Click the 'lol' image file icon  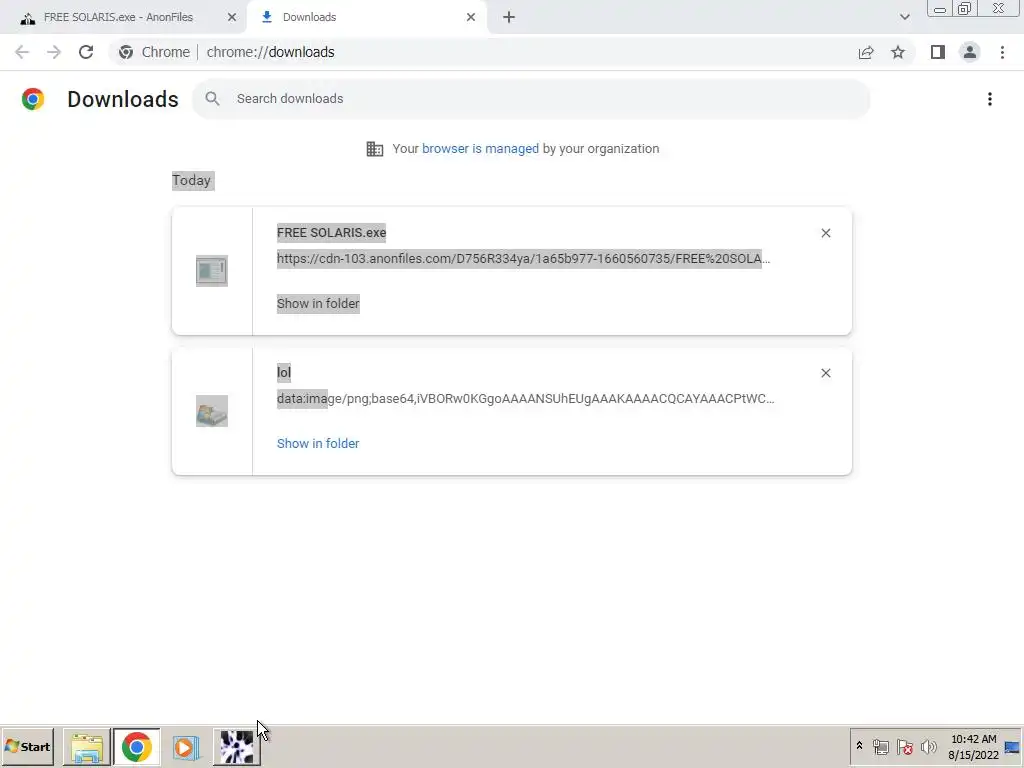212,411
